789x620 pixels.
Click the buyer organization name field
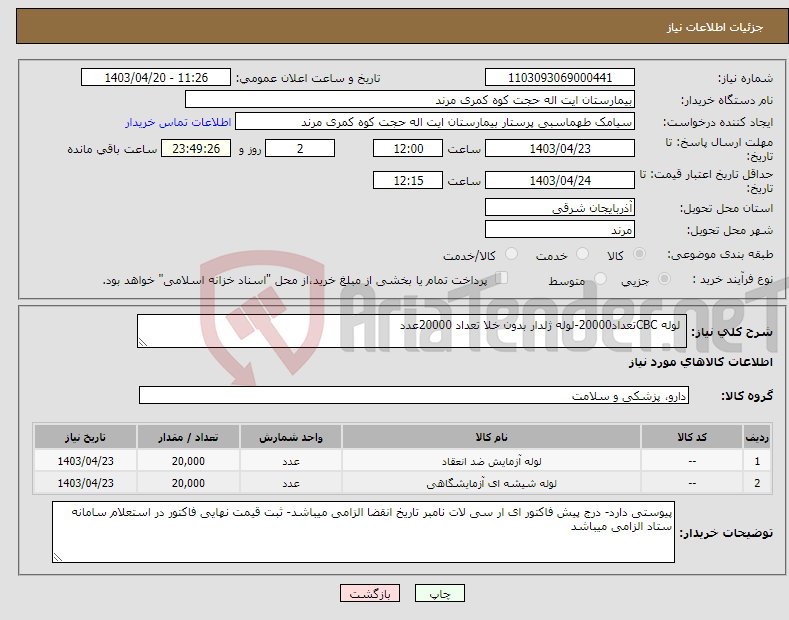point(410,100)
